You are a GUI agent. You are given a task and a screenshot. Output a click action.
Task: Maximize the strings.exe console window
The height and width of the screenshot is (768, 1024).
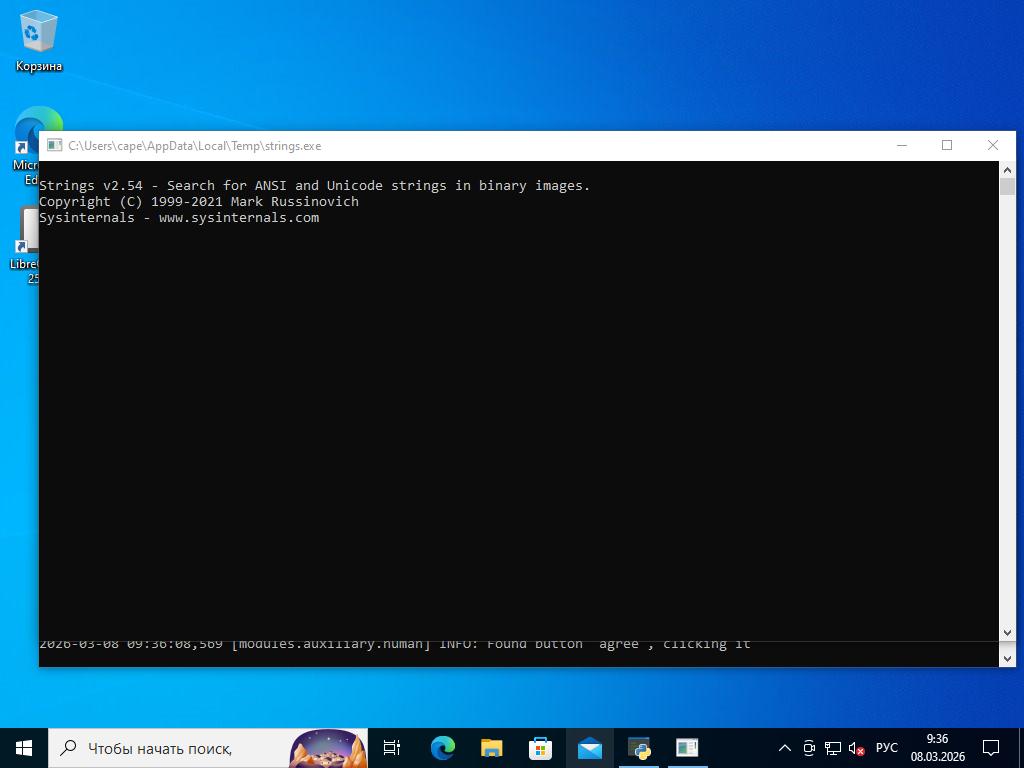pyautogui.click(x=947, y=146)
